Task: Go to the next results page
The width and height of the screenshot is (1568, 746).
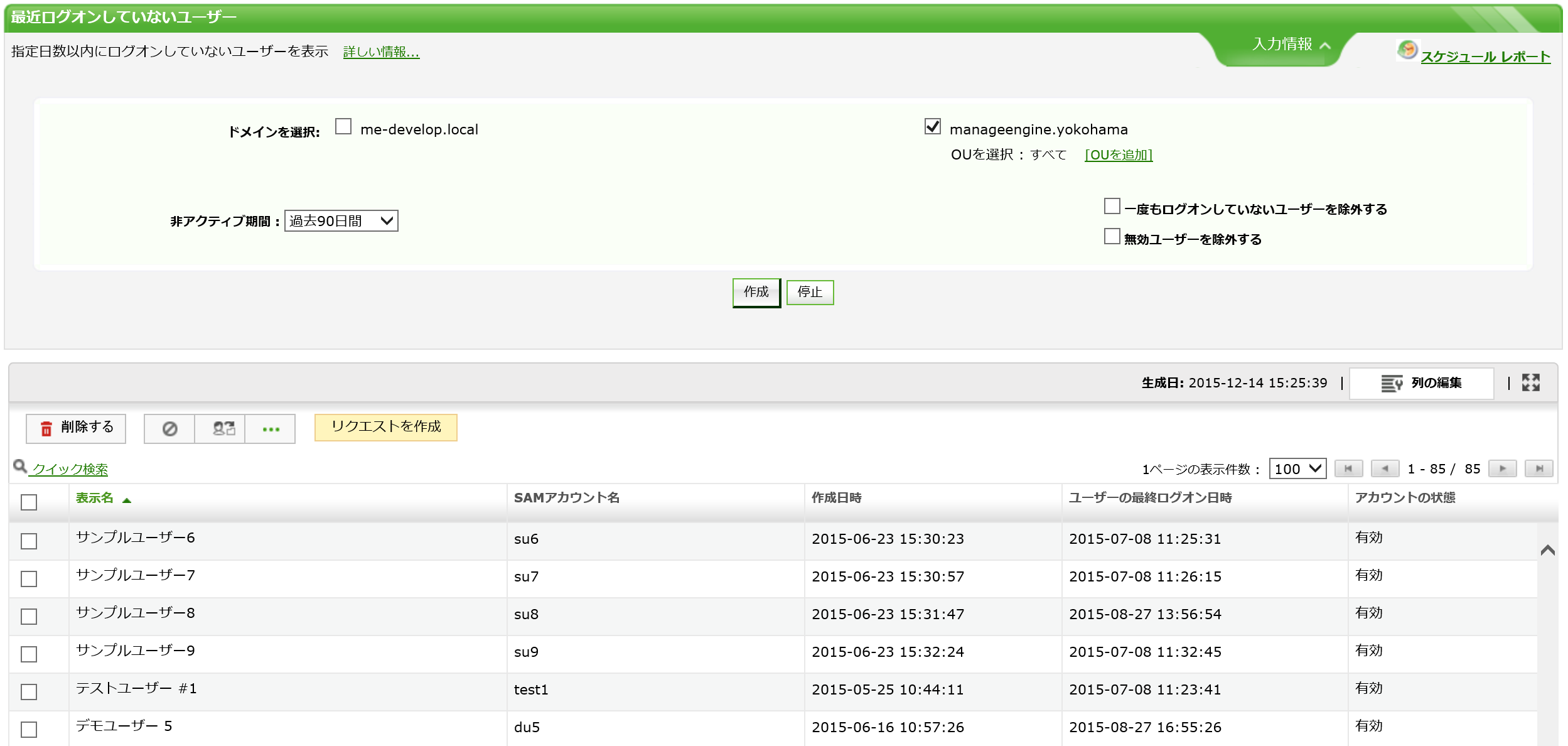Action: tap(1502, 468)
